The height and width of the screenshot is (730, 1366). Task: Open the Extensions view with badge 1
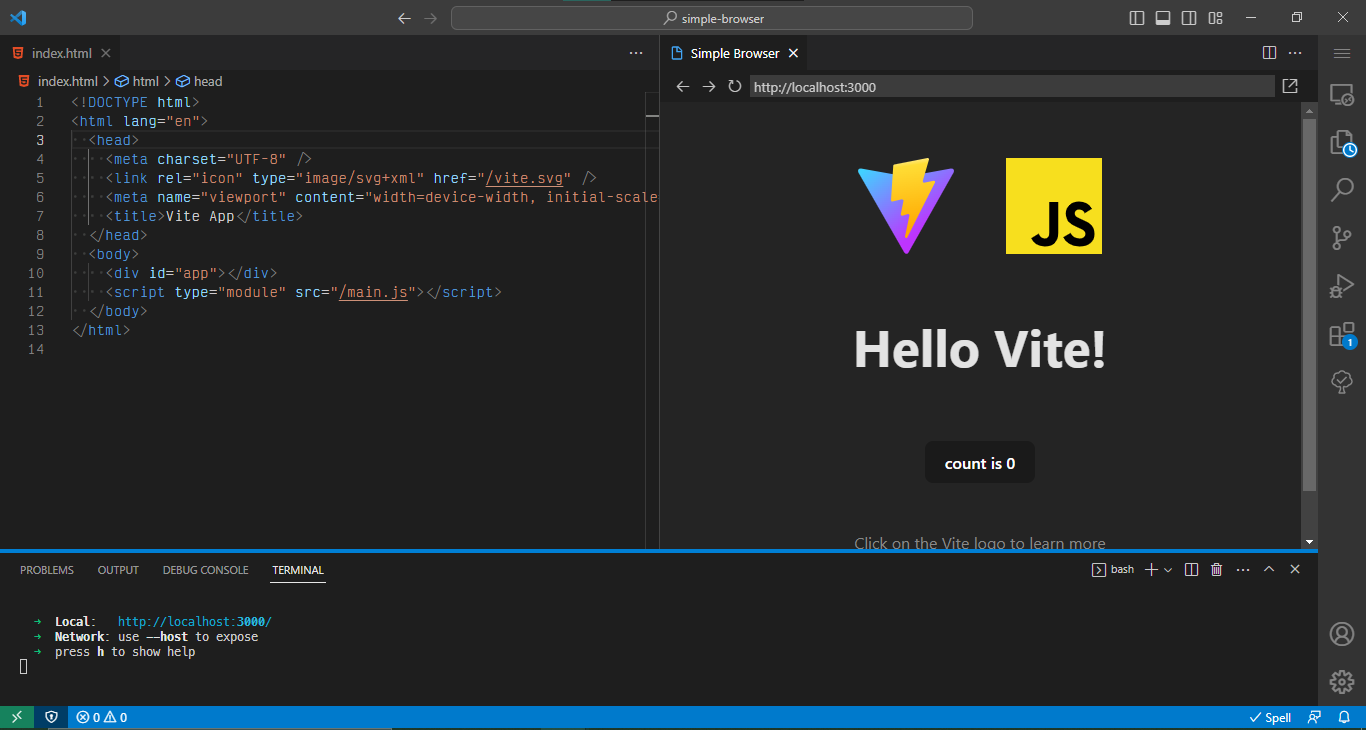(x=1342, y=334)
